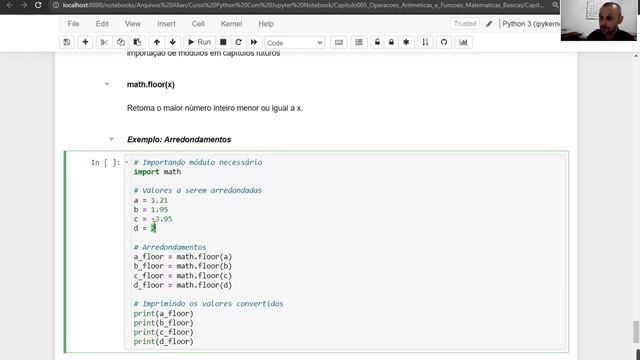Go back in browser
This screenshot has height=360, width=640.
10,5
